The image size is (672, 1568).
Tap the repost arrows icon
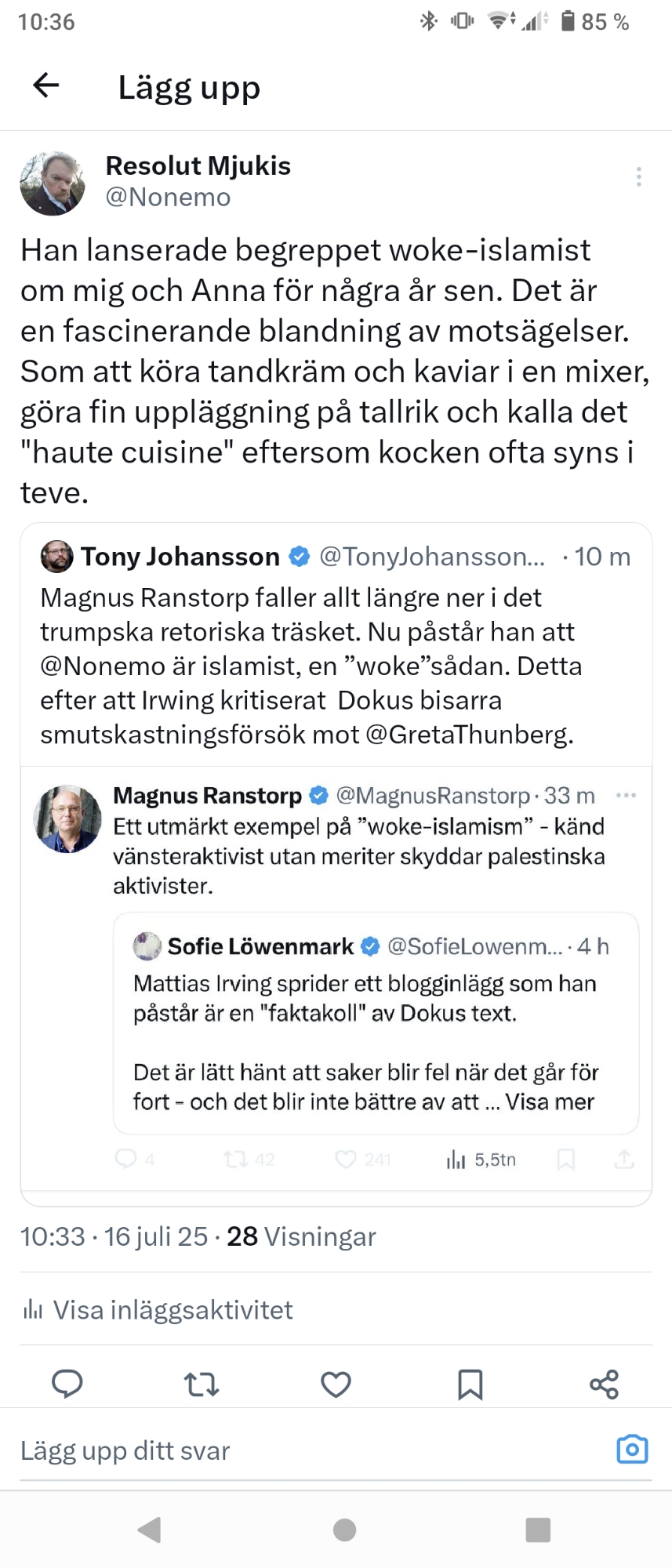[x=202, y=1385]
